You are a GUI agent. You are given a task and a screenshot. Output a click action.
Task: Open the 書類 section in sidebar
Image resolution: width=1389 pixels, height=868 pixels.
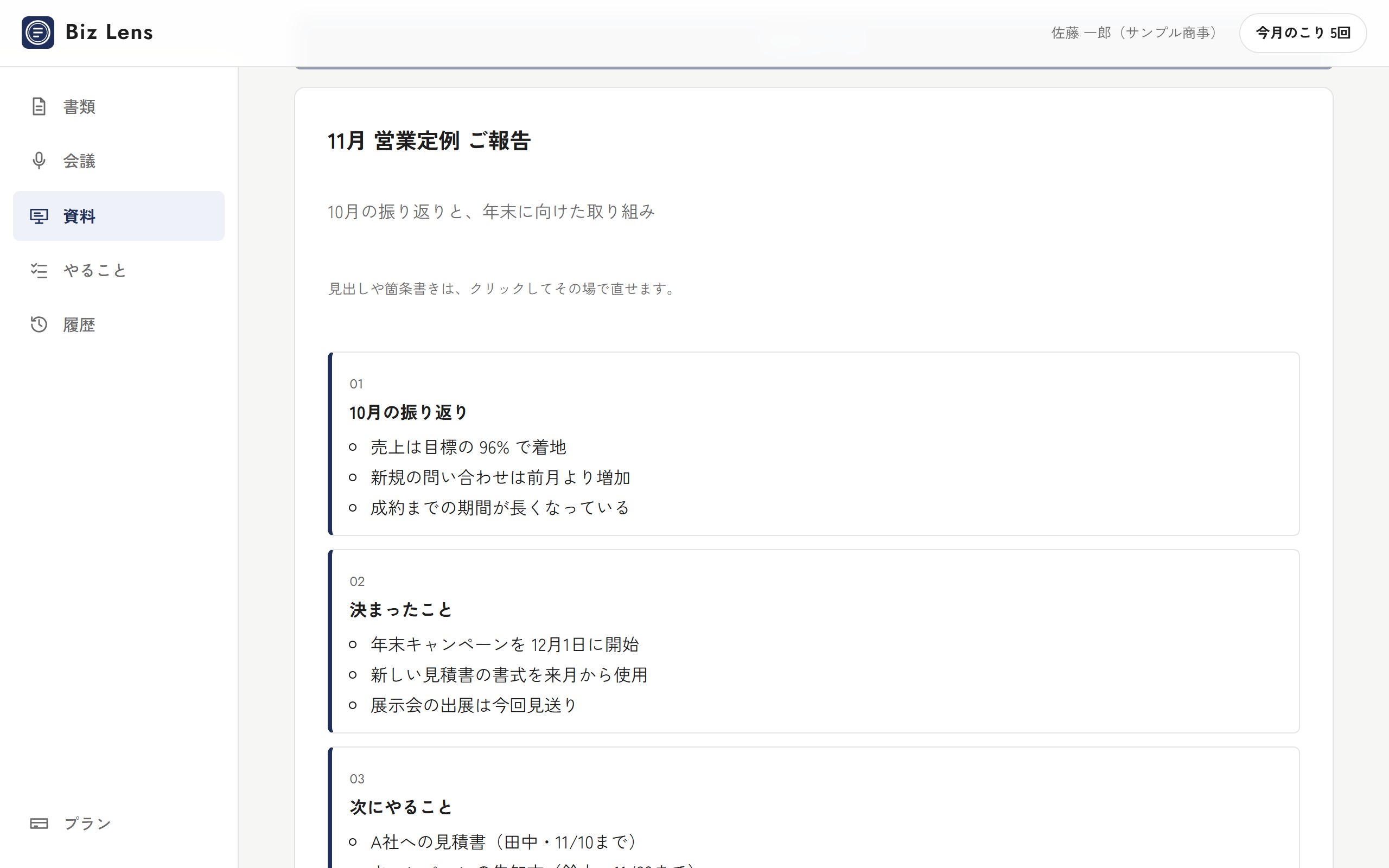[x=119, y=107]
